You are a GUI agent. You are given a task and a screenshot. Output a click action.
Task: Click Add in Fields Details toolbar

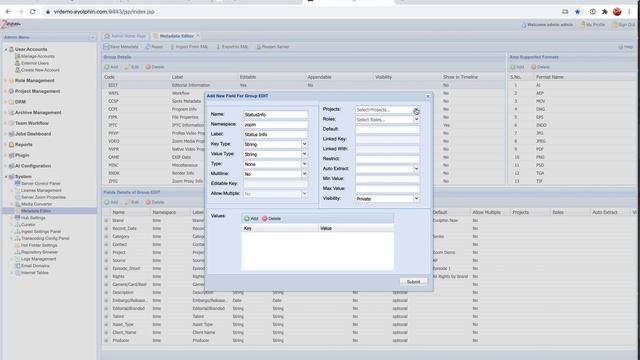tap(111, 202)
